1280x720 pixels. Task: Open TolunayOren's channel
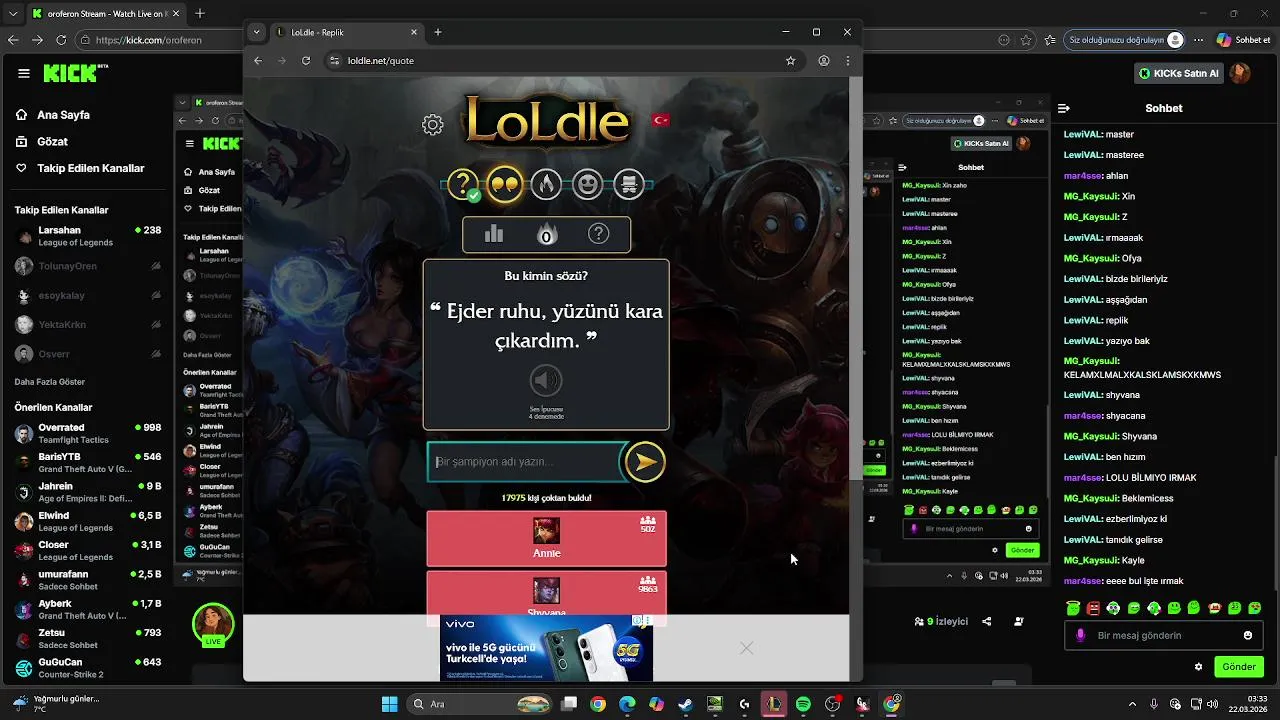[x=88, y=266]
